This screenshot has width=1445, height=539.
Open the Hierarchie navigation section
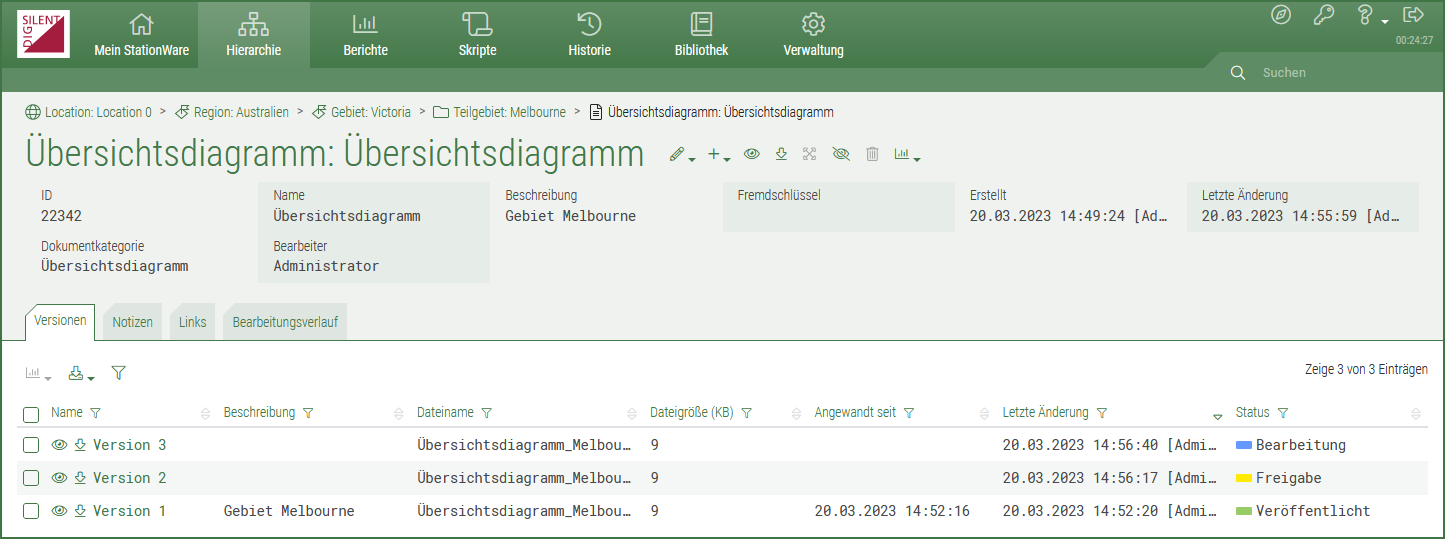tap(253, 35)
